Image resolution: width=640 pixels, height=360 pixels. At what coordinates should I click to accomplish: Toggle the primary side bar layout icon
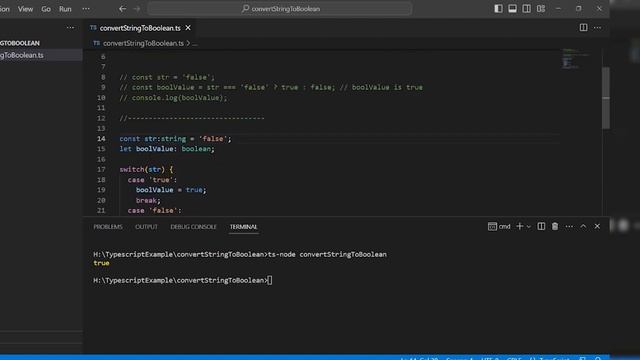[498, 9]
